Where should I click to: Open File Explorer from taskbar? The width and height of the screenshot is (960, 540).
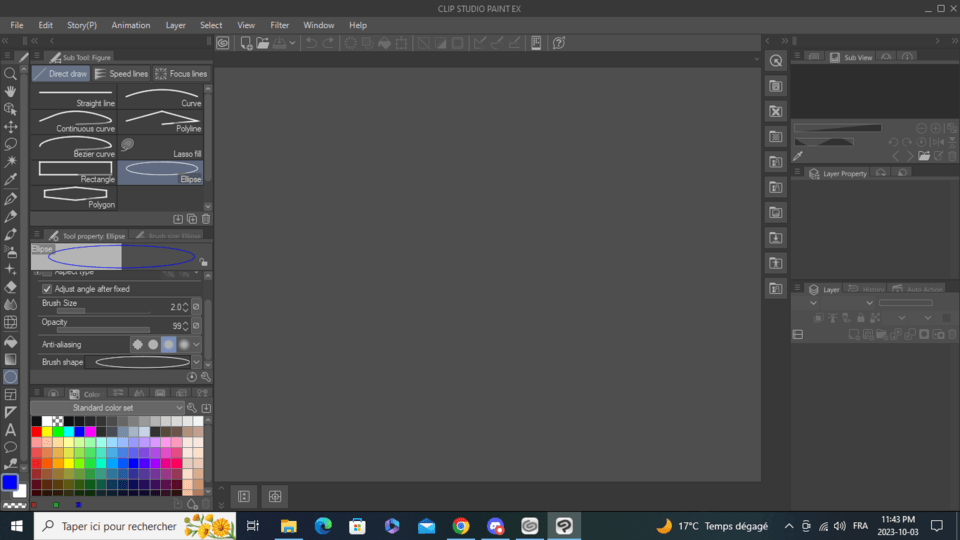pyautogui.click(x=288, y=526)
